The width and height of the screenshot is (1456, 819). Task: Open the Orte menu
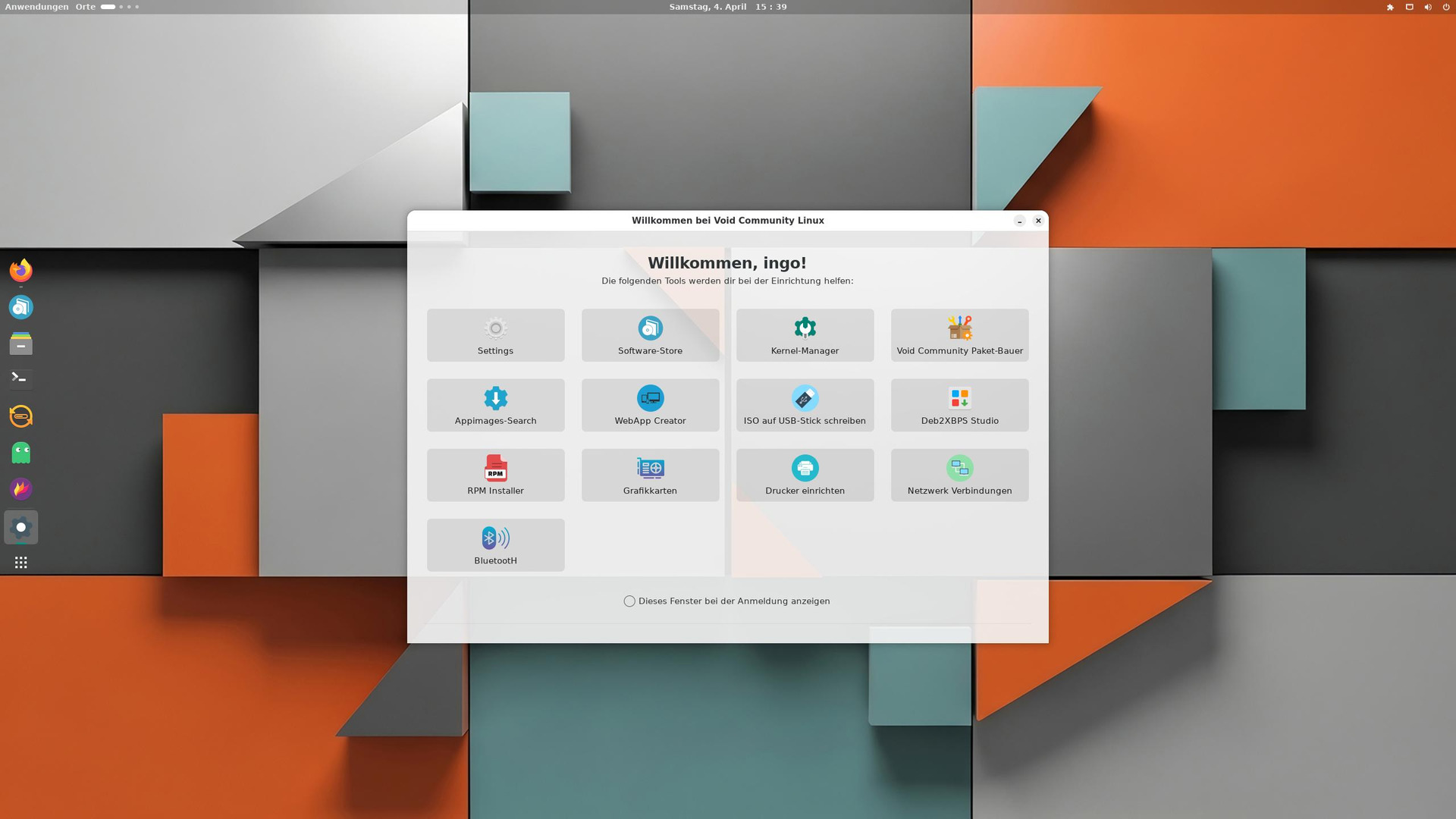click(85, 7)
